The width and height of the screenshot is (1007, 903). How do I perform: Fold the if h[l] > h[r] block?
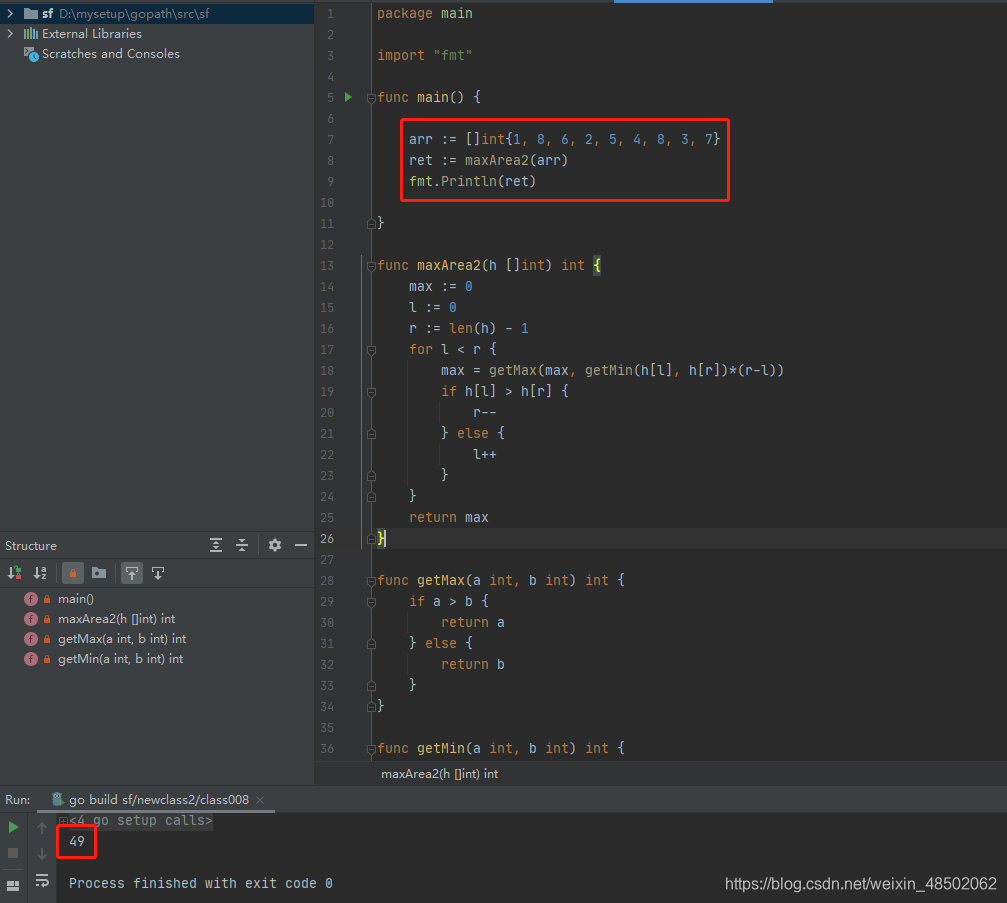click(371, 392)
